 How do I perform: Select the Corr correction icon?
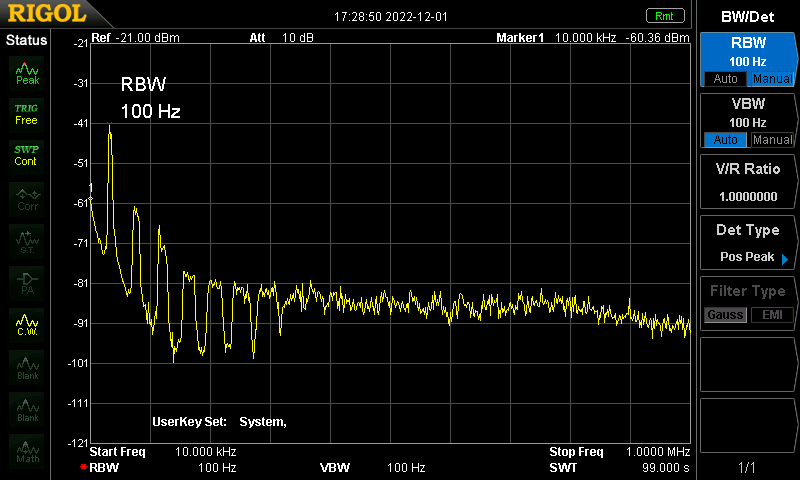27,199
